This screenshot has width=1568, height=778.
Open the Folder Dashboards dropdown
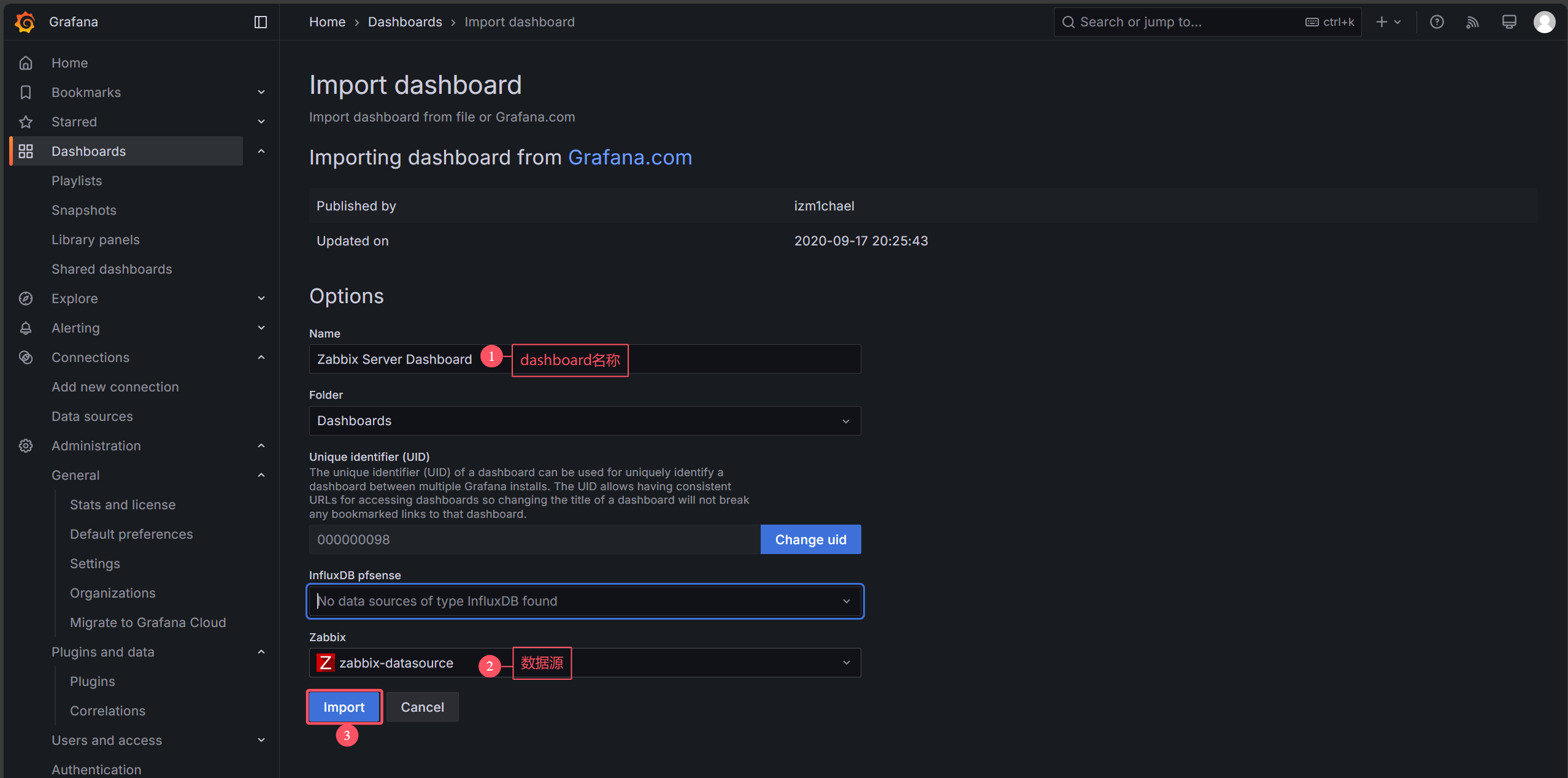click(585, 421)
